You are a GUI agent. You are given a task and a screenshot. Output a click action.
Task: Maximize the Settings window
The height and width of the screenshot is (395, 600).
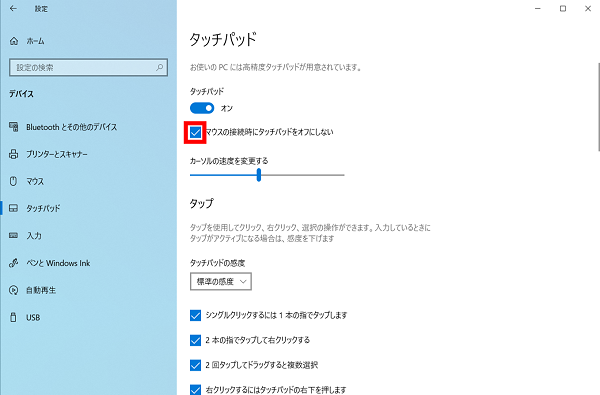click(x=563, y=8)
